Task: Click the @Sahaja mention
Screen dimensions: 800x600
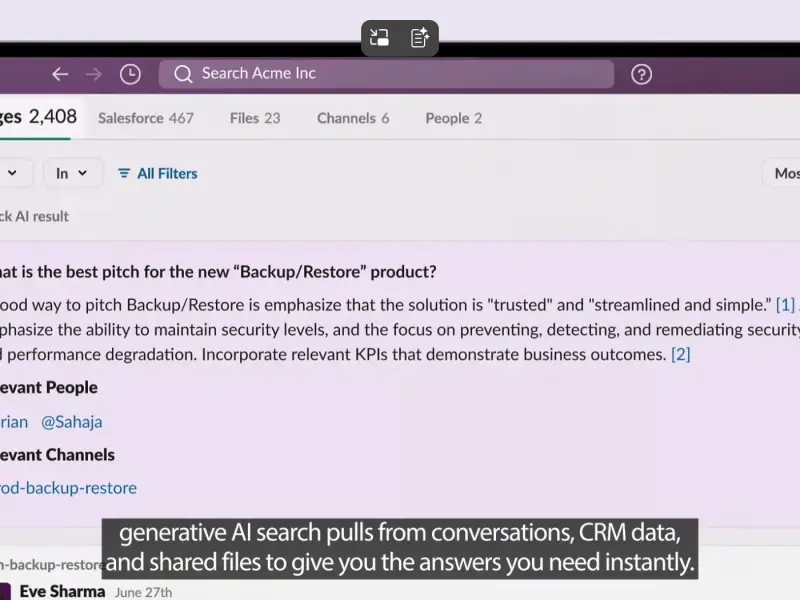Action: pos(72,422)
